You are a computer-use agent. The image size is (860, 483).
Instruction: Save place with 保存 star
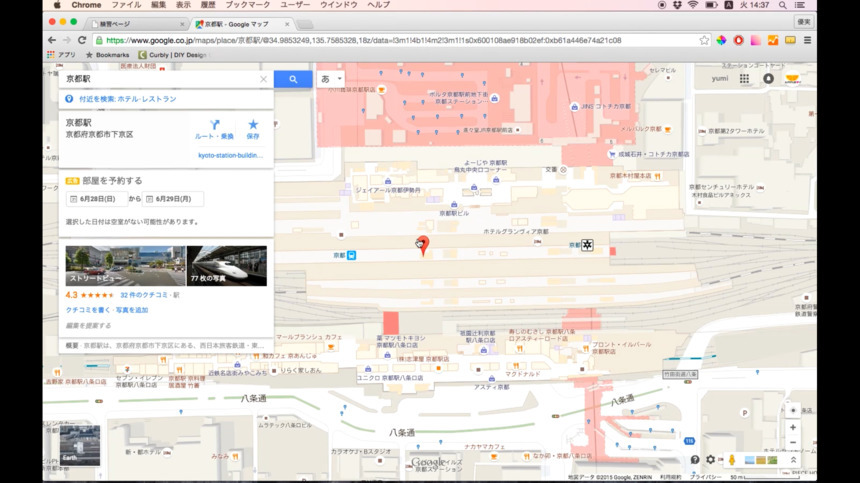(x=253, y=130)
